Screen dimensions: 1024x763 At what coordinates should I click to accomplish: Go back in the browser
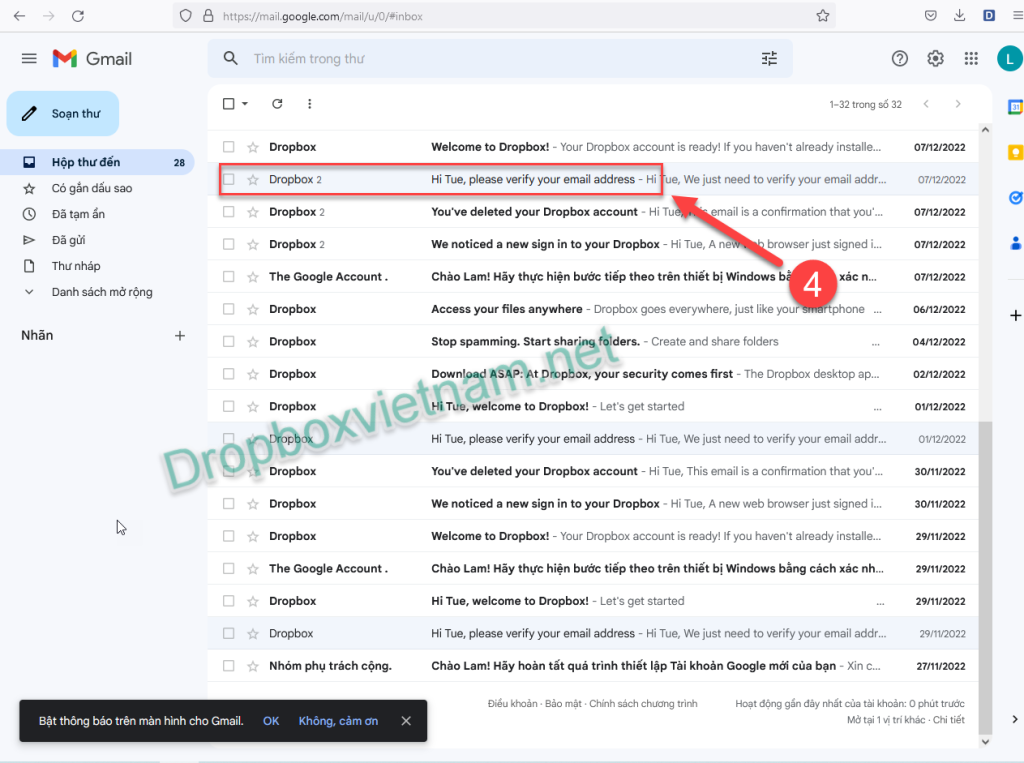coord(20,16)
